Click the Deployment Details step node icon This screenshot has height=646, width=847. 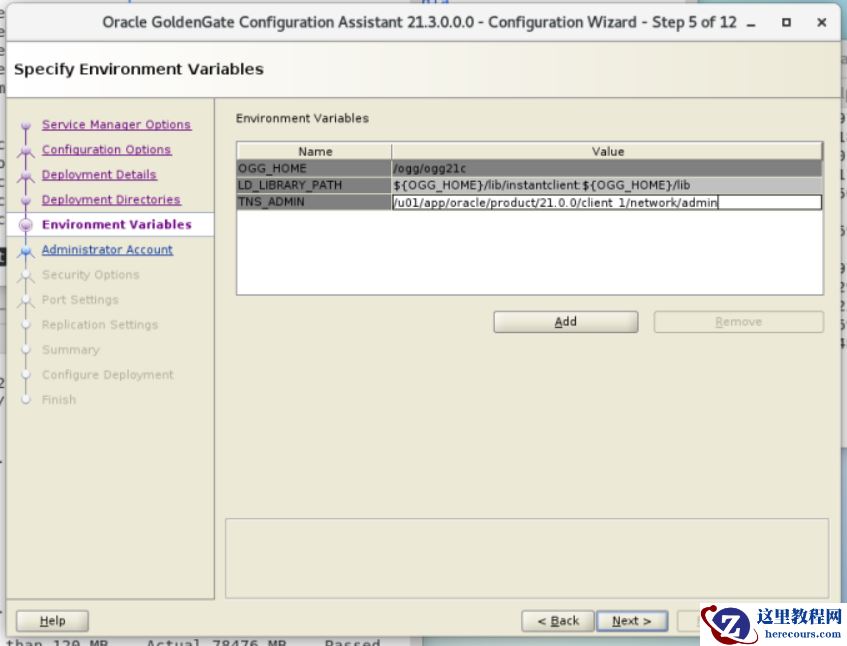[x=26, y=176]
